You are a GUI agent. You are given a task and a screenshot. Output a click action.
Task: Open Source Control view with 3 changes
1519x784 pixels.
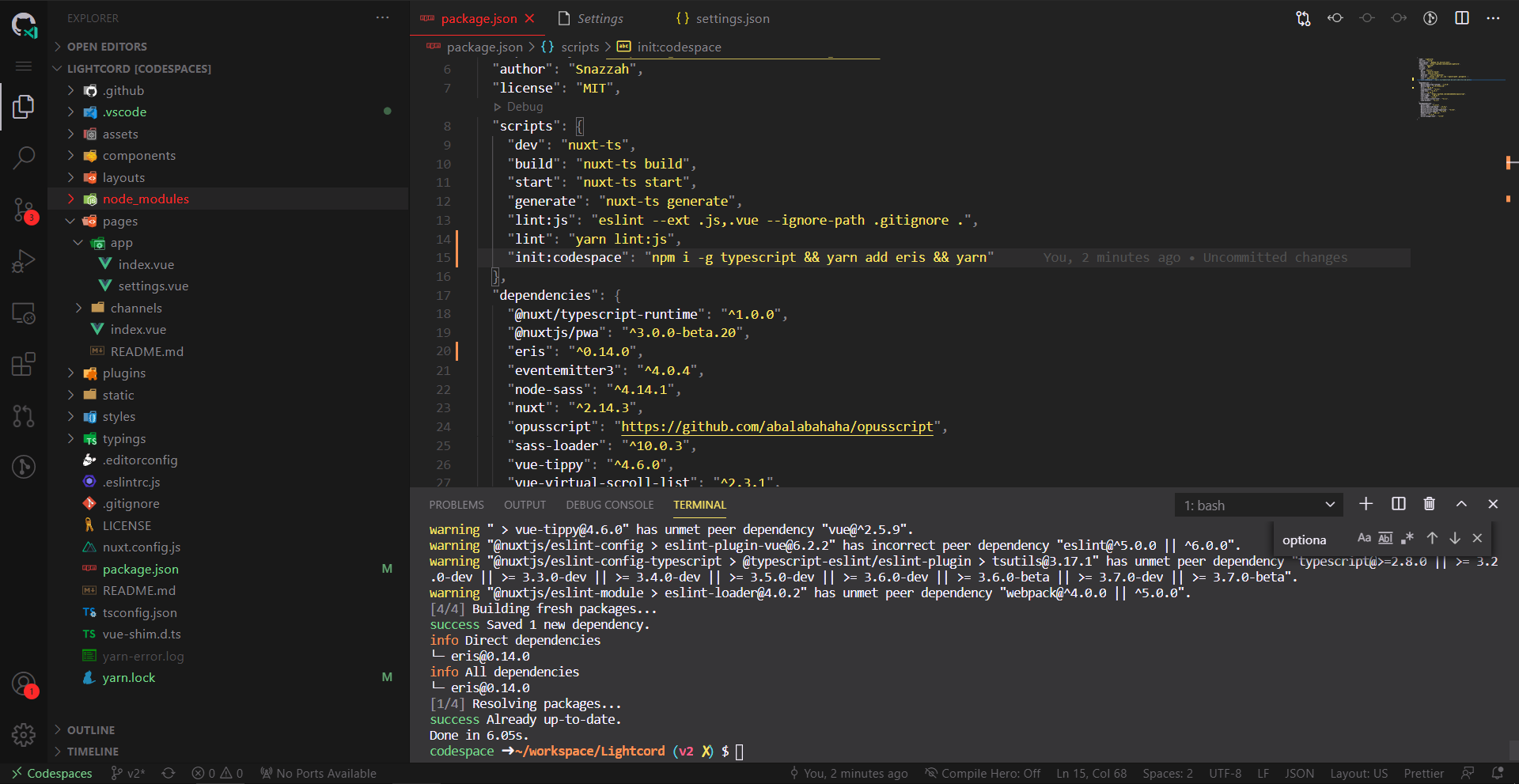(24, 210)
